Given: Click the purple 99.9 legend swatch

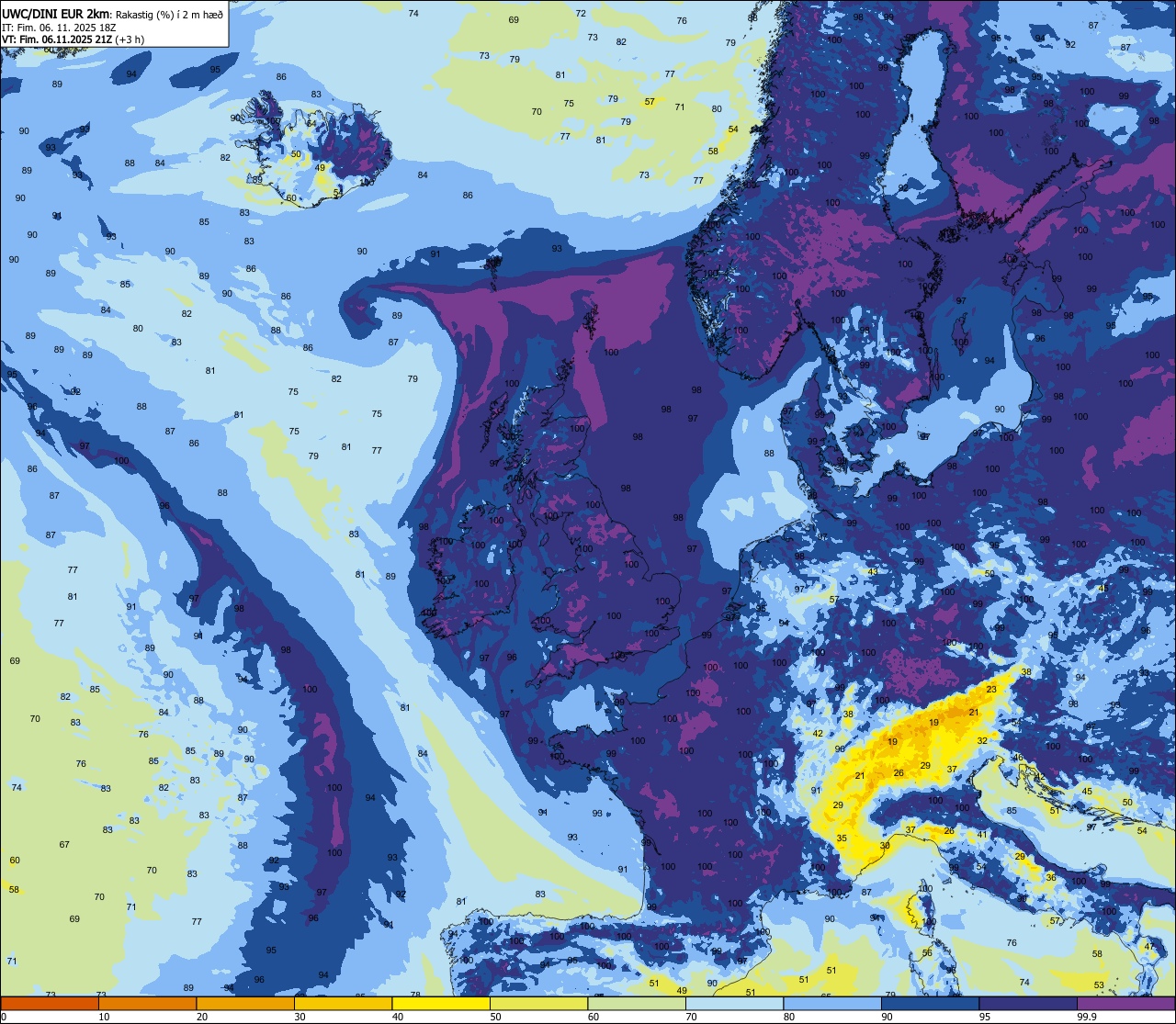Looking at the screenshot, I should pos(1125,1003).
